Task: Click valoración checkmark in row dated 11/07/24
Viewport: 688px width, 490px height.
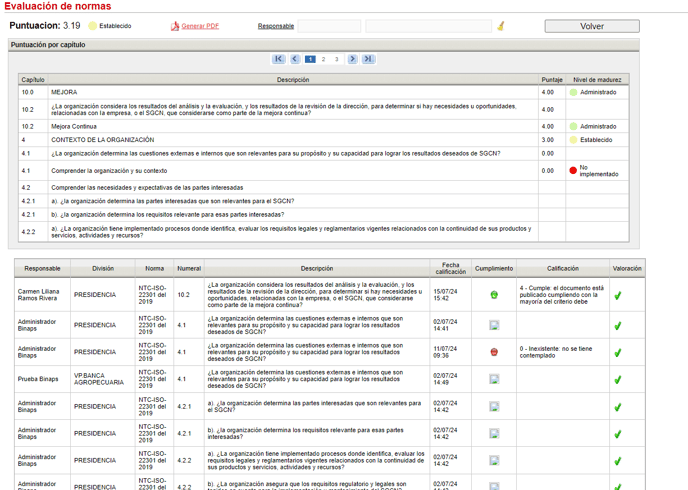Action: (618, 353)
